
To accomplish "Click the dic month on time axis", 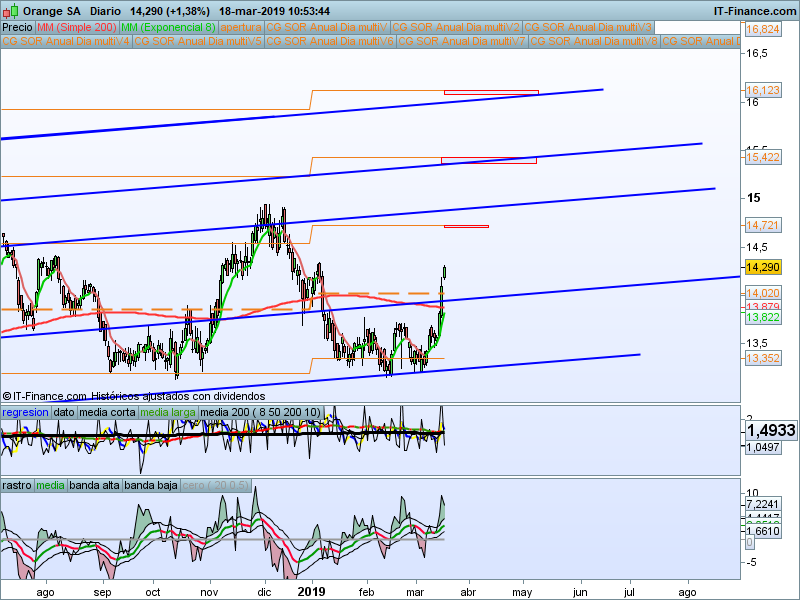I will point(264,592).
